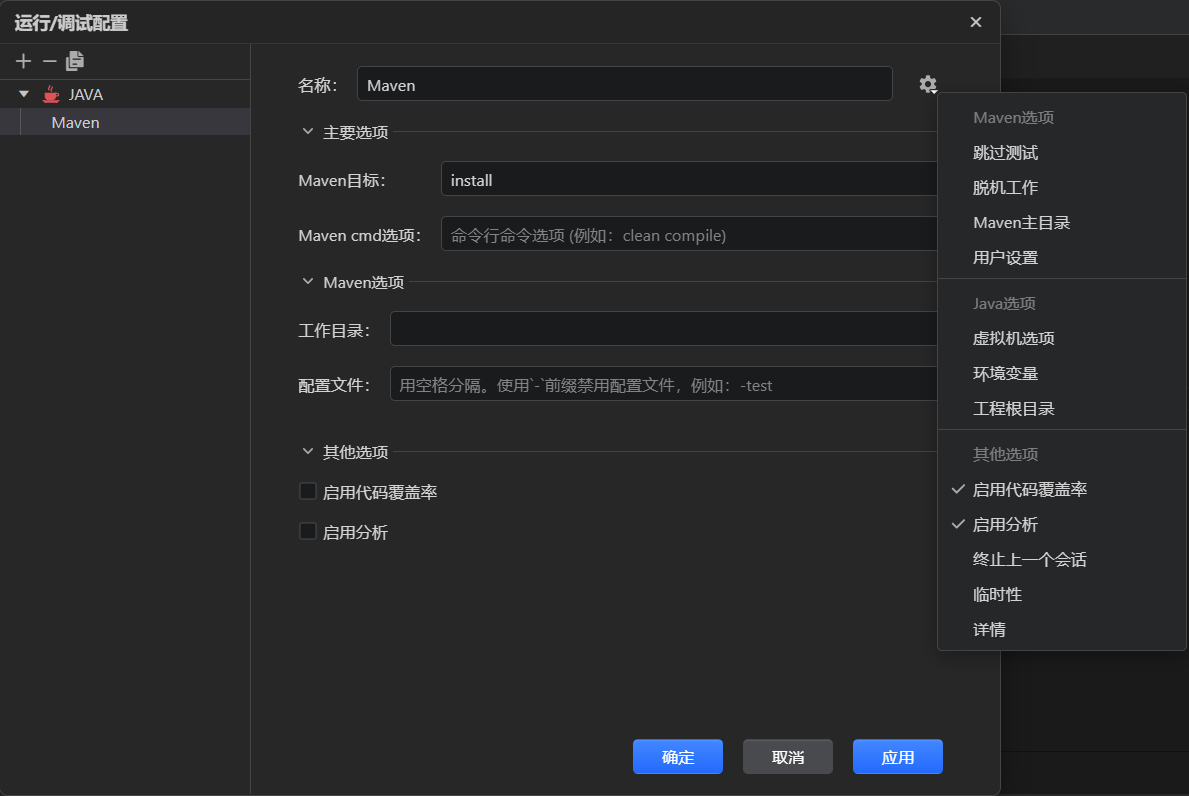Remove the selected configuration with minus icon

click(49, 61)
